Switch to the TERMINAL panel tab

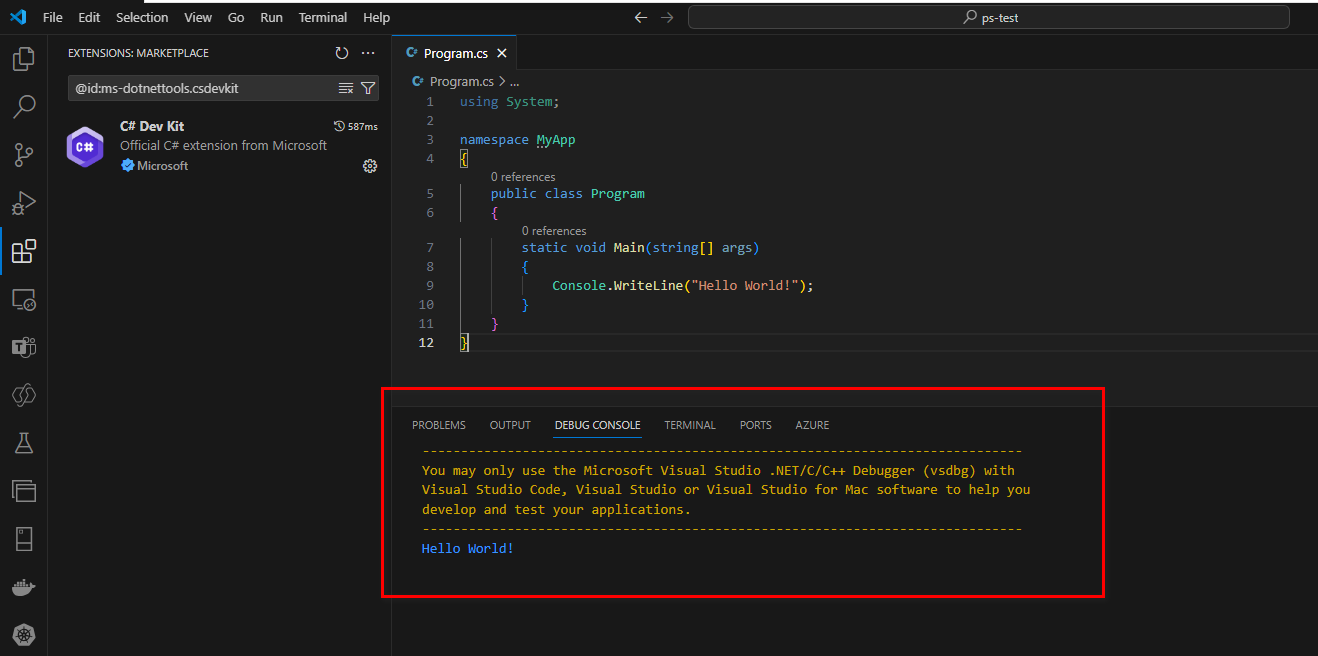(x=690, y=425)
